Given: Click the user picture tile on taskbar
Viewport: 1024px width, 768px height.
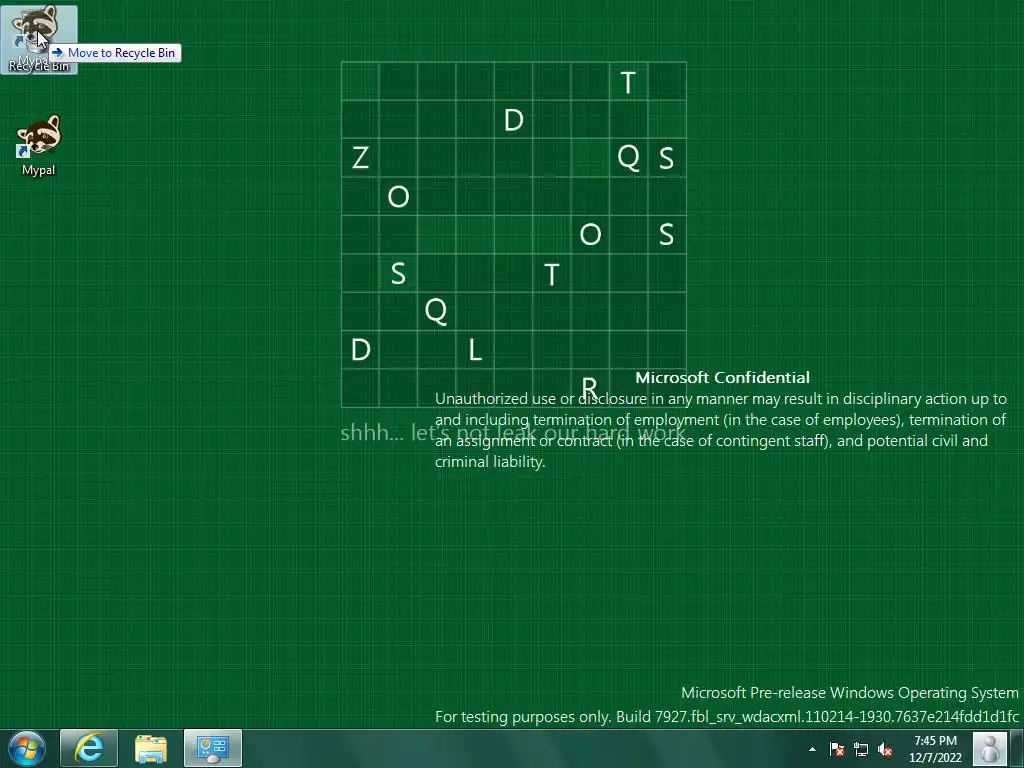Looking at the screenshot, I should [989, 748].
